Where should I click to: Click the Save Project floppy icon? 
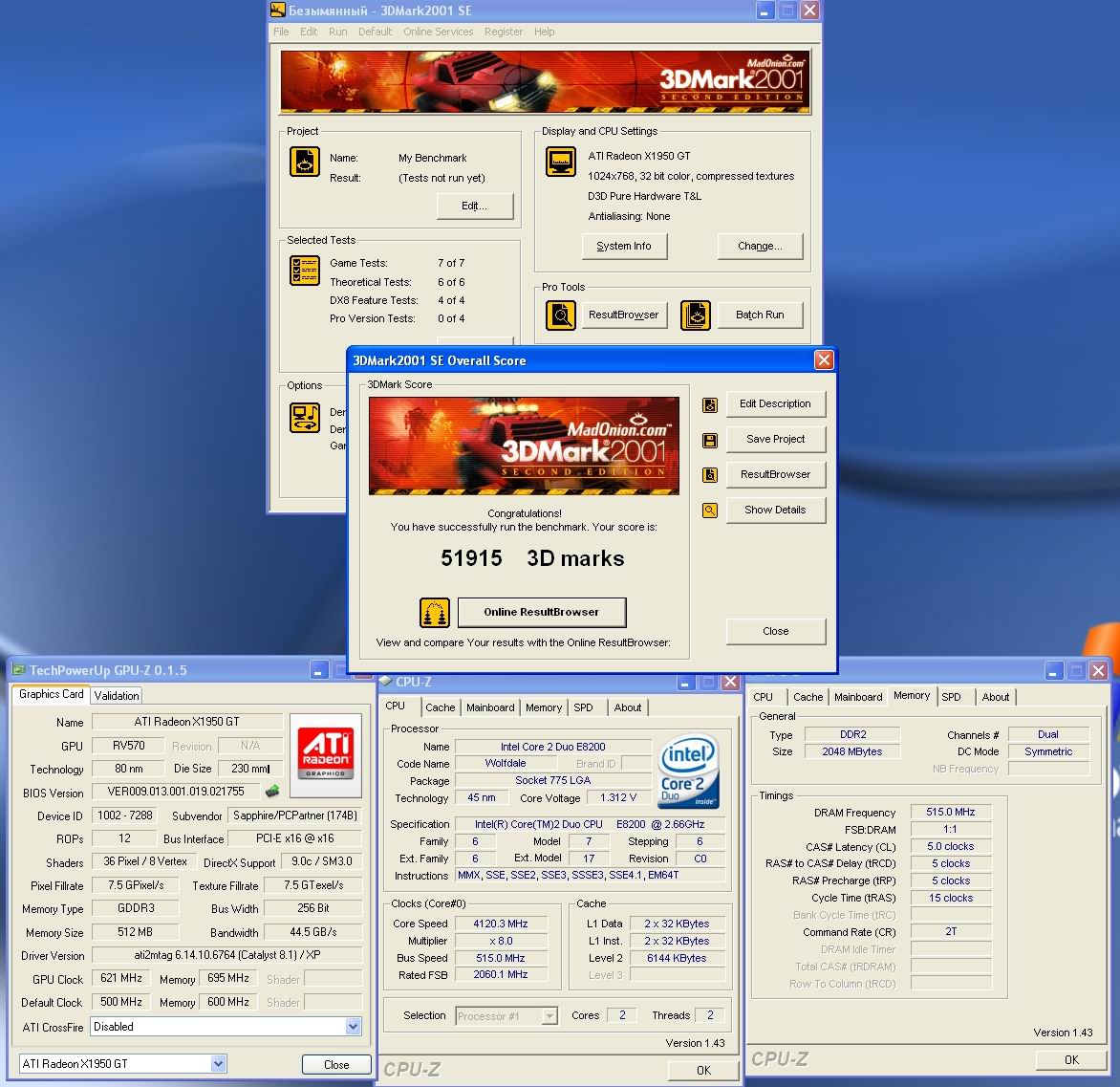click(x=709, y=440)
